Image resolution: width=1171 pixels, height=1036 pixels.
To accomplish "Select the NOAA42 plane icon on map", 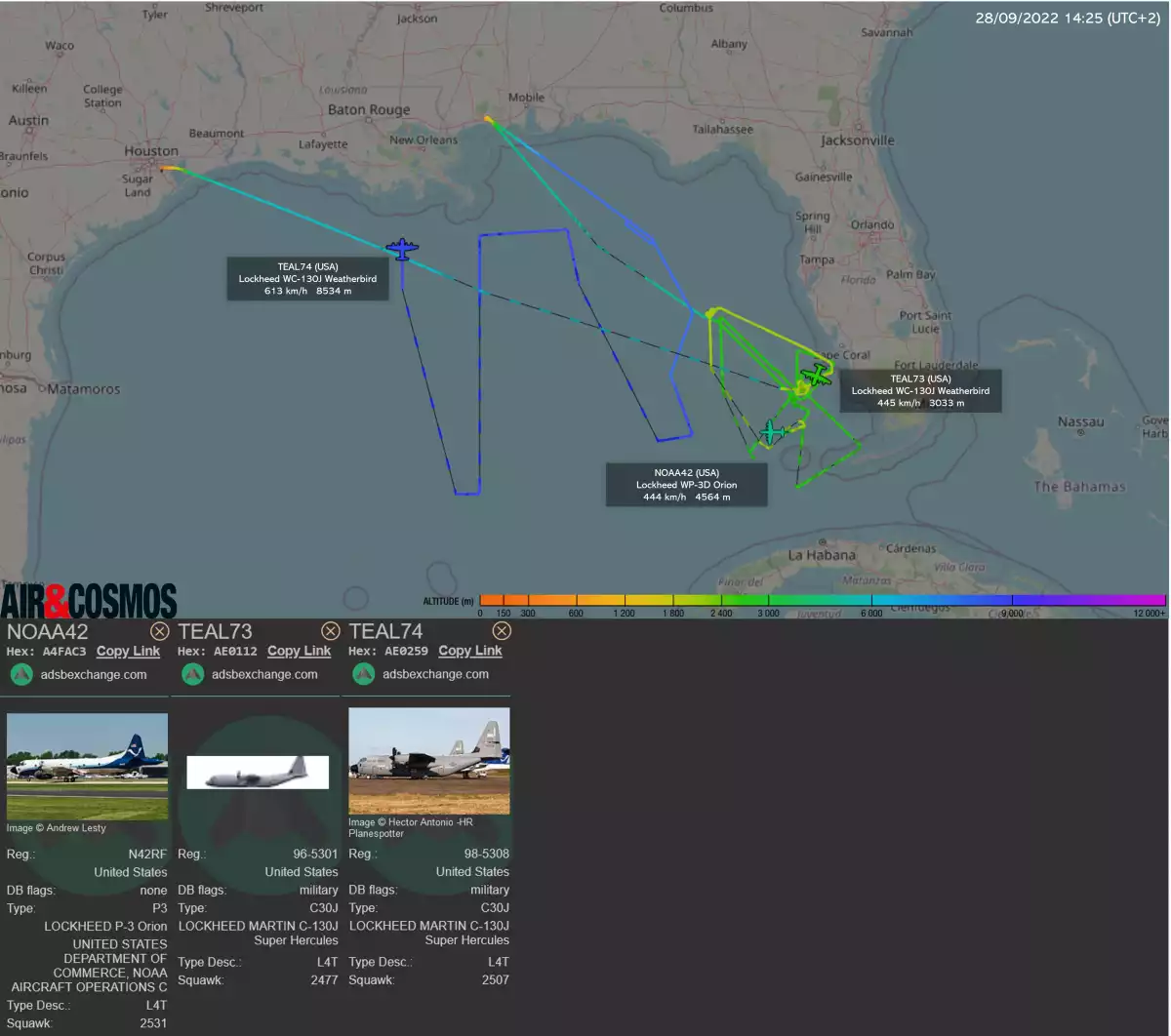I will tap(773, 431).
